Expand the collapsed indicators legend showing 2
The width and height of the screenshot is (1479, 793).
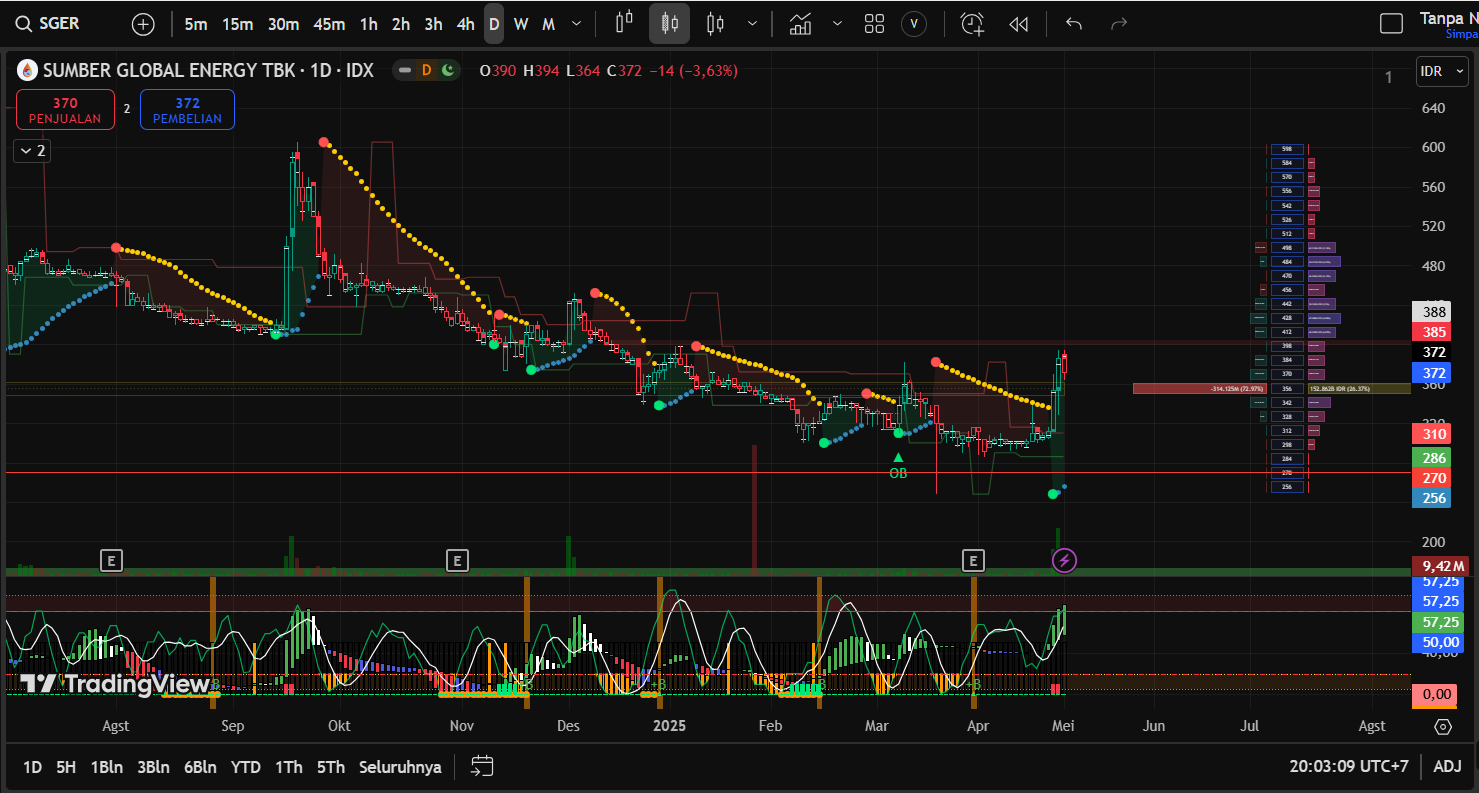[x=31, y=151]
